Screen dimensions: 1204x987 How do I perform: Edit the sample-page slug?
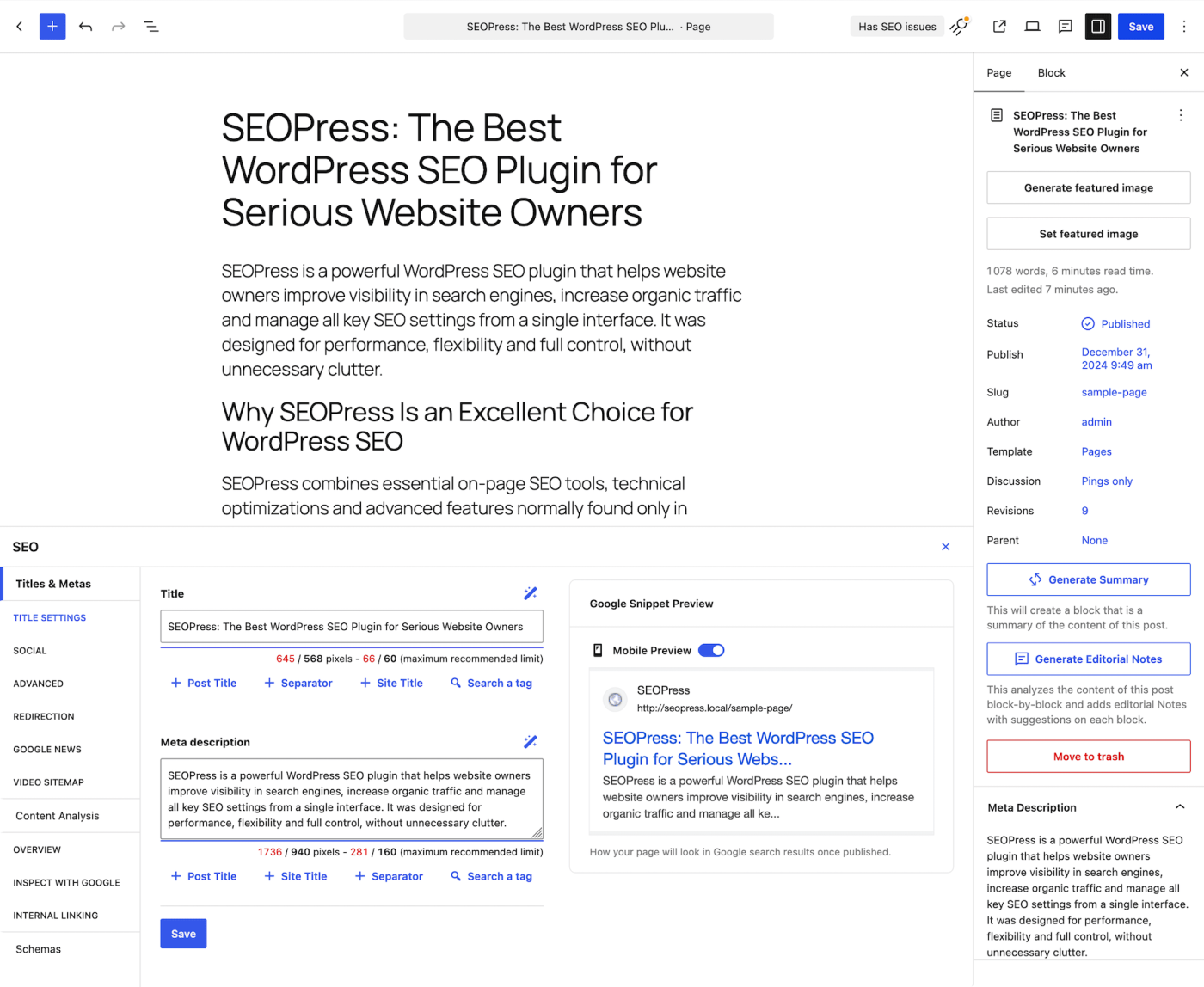1115,392
